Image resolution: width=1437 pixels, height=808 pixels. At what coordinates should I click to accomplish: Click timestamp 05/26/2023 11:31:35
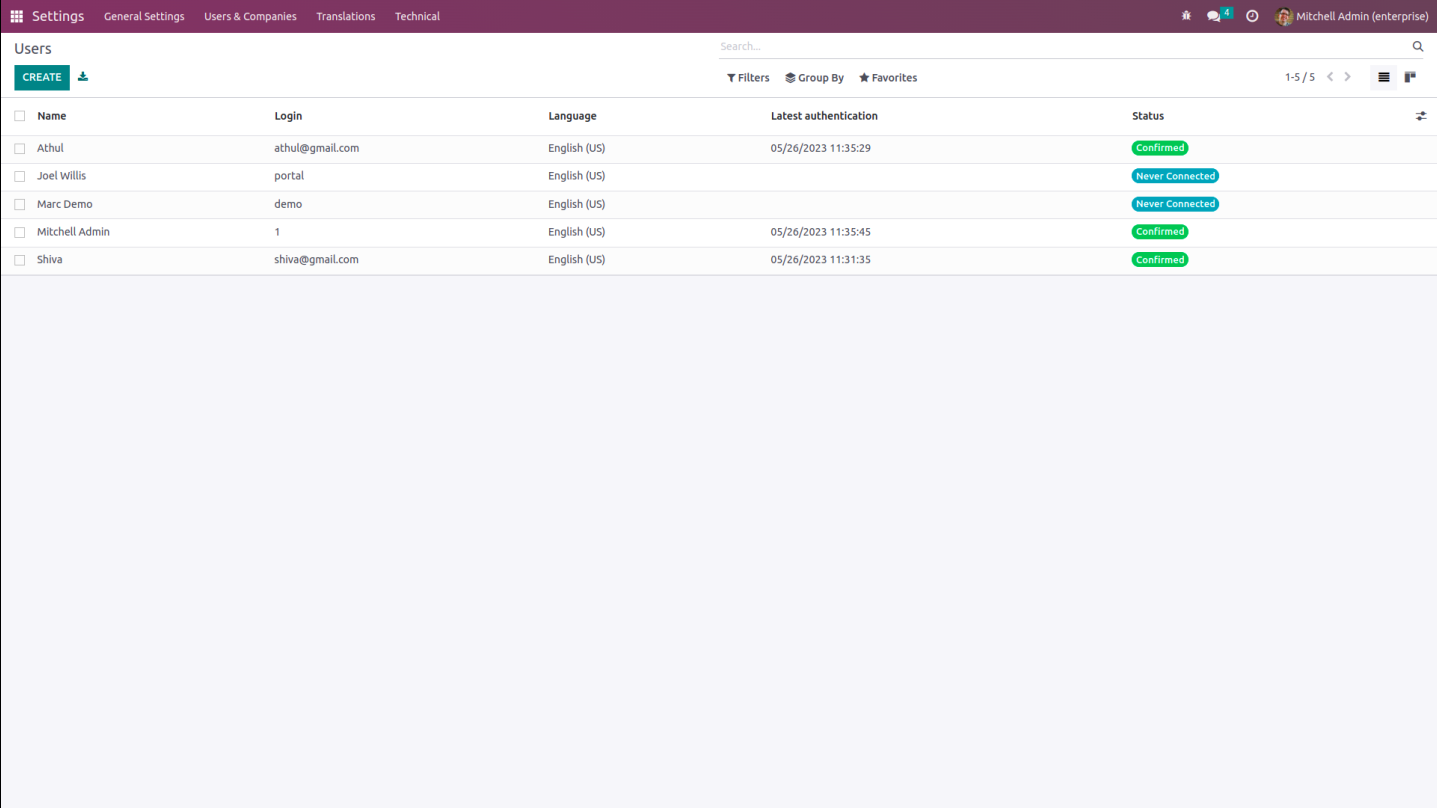[821, 260]
